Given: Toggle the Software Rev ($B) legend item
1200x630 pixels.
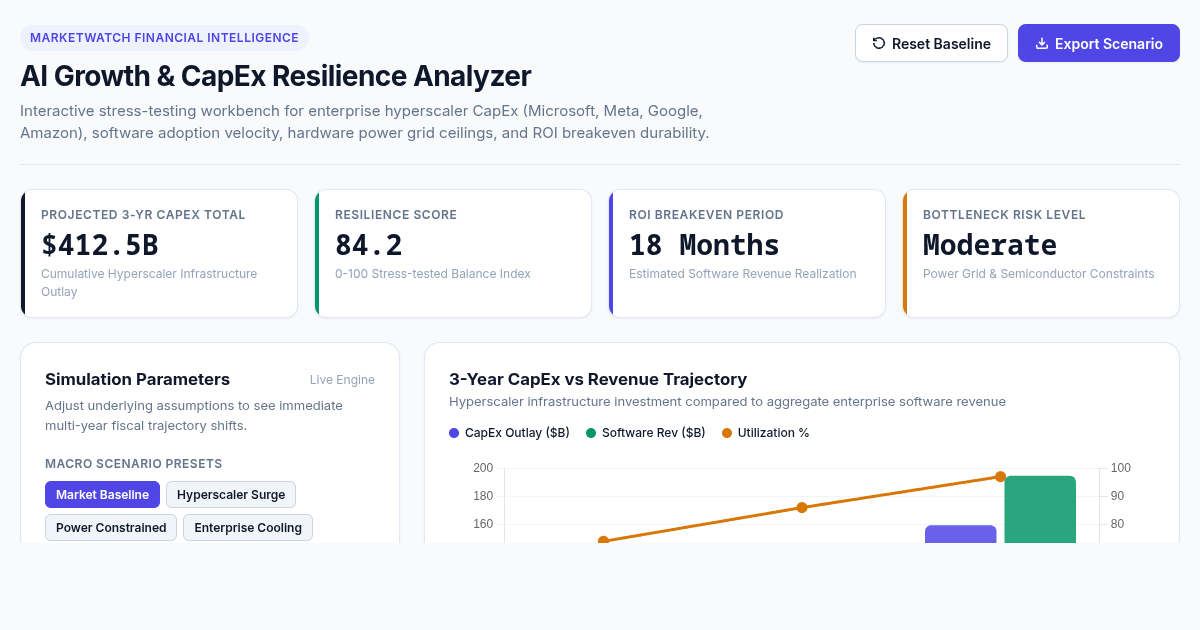Looking at the screenshot, I should [x=645, y=433].
